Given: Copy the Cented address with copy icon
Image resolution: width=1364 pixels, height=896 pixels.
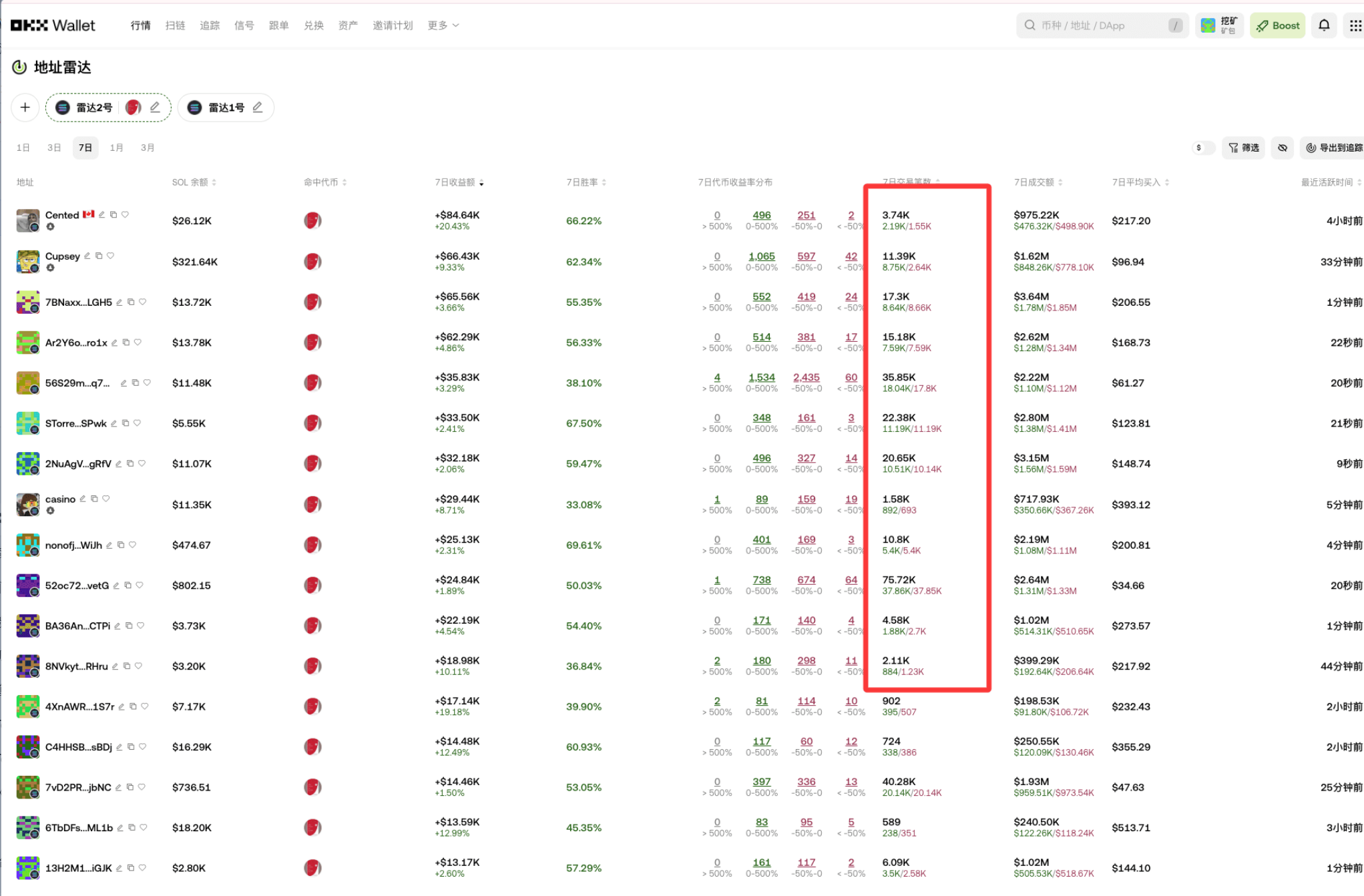Looking at the screenshot, I should coord(113,215).
